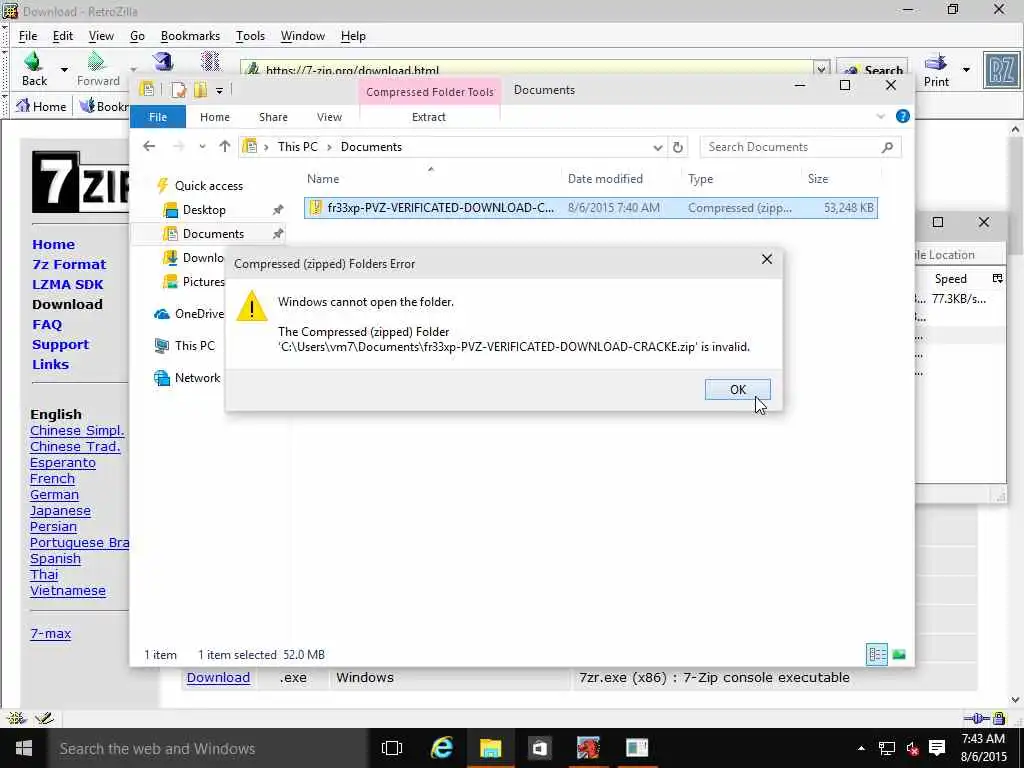Open the Explorer quick access toolbar dropdown
This screenshot has height=768, width=1024.
(219, 90)
